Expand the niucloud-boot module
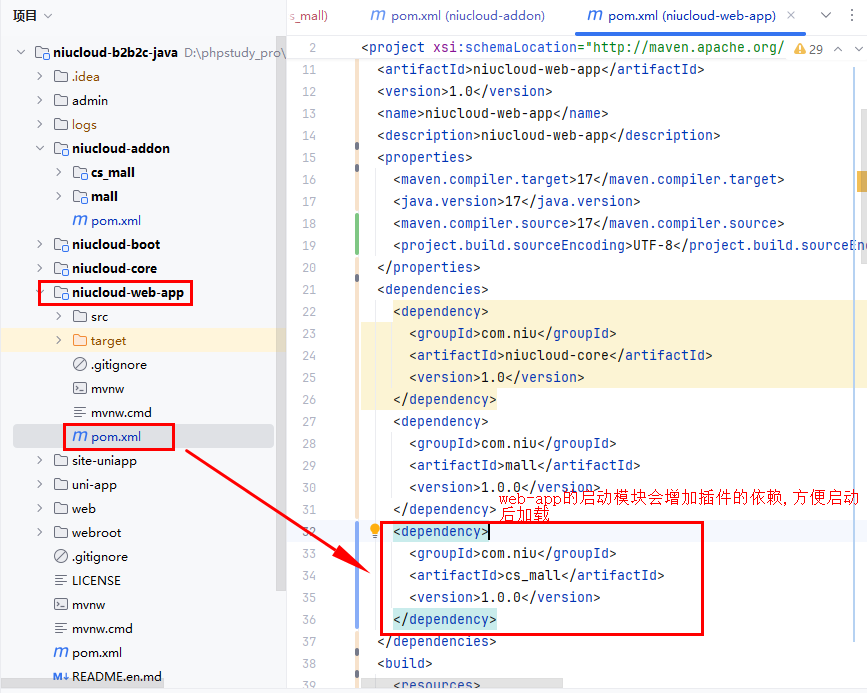This screenshot has height=693, width=867. pos(40,244)
